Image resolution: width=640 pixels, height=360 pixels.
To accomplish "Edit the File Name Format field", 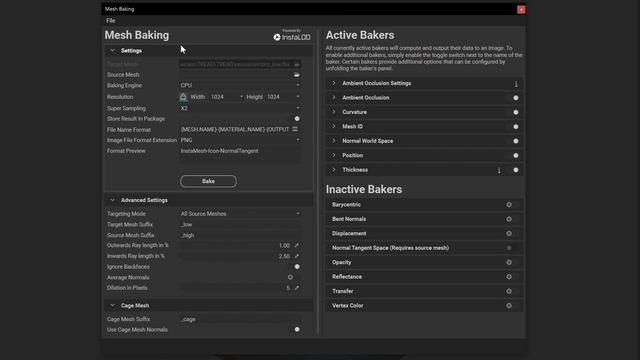I will 235,129.
